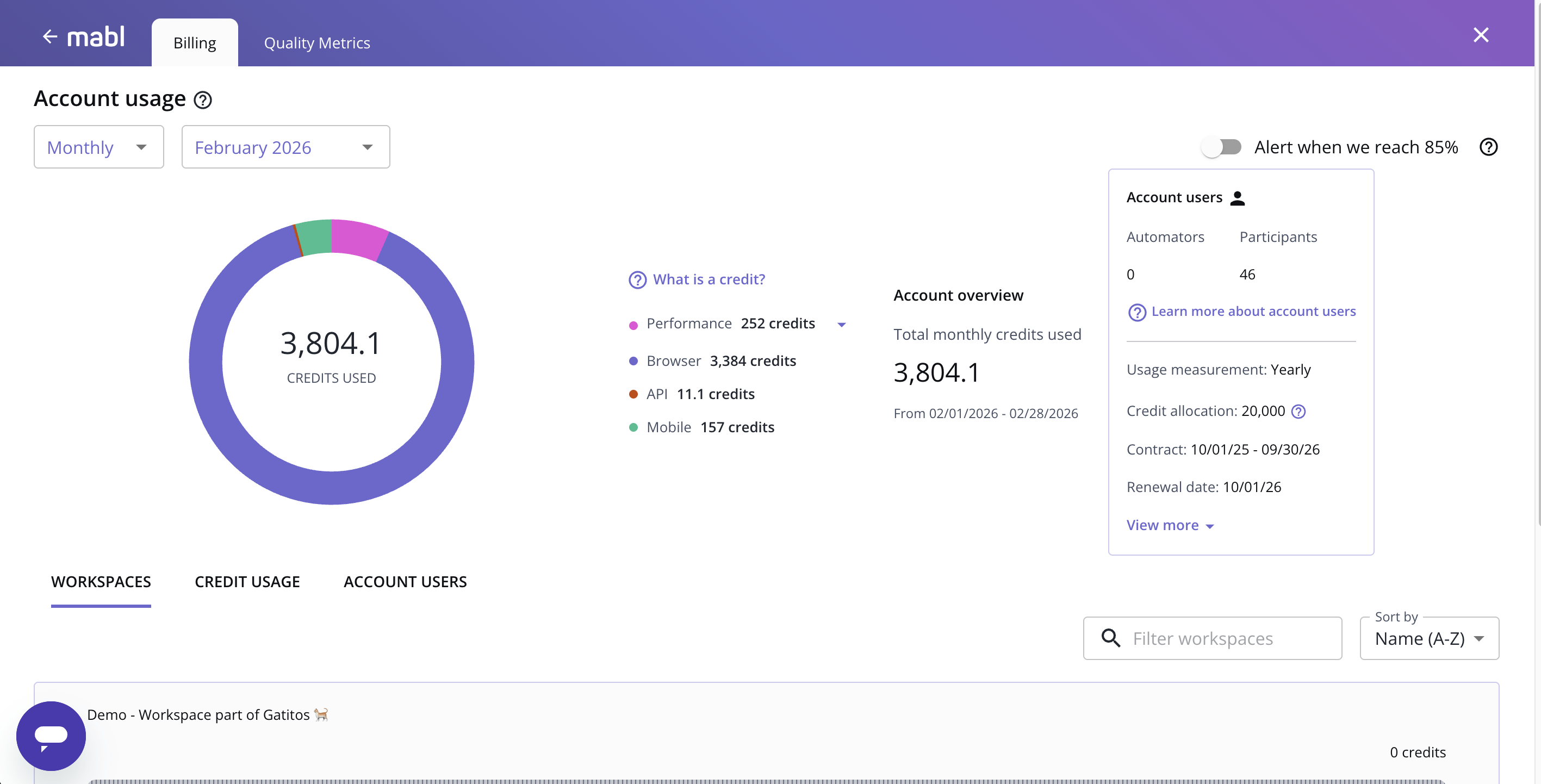Enable the alert when reaching 85%

tap(1221, 146)
